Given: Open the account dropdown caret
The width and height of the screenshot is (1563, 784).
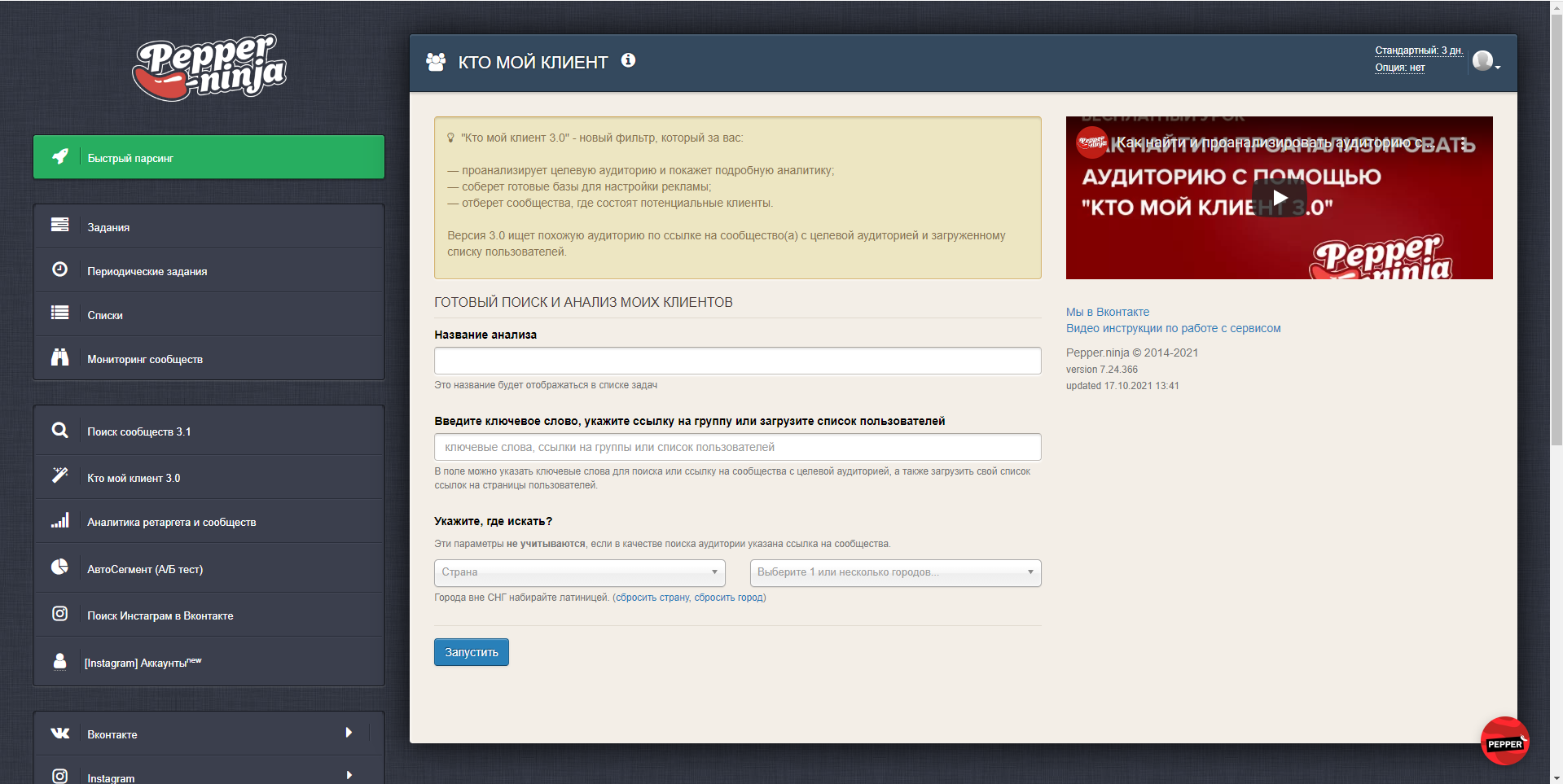Looking at the screenshot, I should pos(1498,68).
